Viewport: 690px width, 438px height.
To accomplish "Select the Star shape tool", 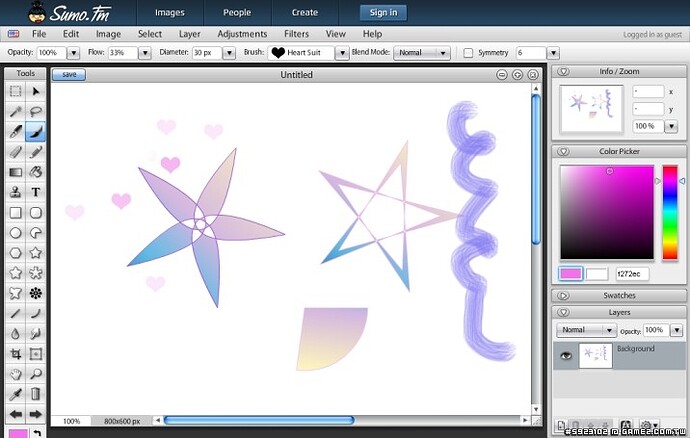I will tap(36, 252).
